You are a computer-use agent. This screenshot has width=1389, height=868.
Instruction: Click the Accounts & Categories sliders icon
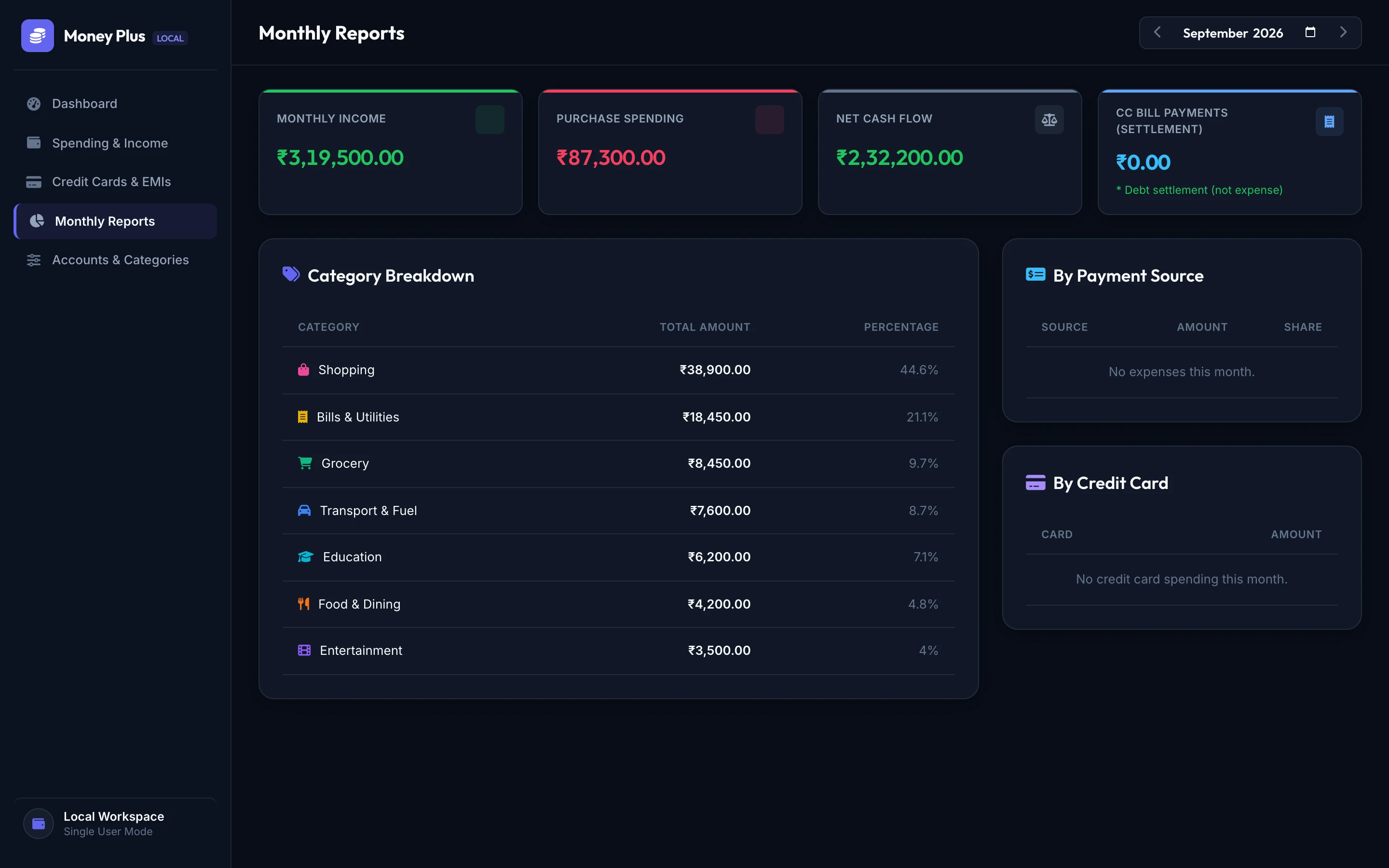(x=34, y=260)
